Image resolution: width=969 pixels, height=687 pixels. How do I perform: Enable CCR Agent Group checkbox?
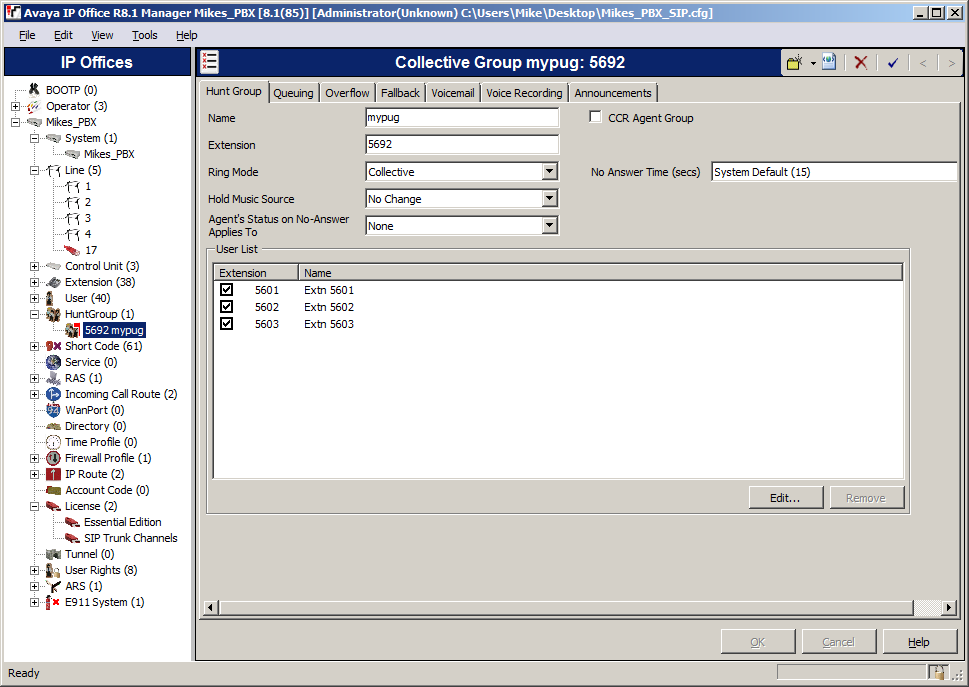coord(595,117)
